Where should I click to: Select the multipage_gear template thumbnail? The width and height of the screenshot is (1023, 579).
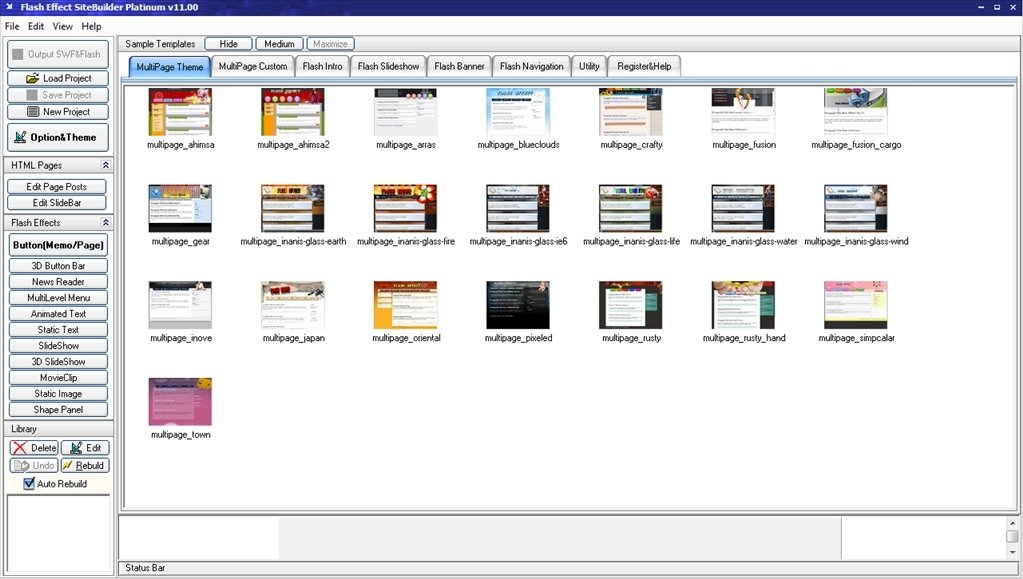180,208
